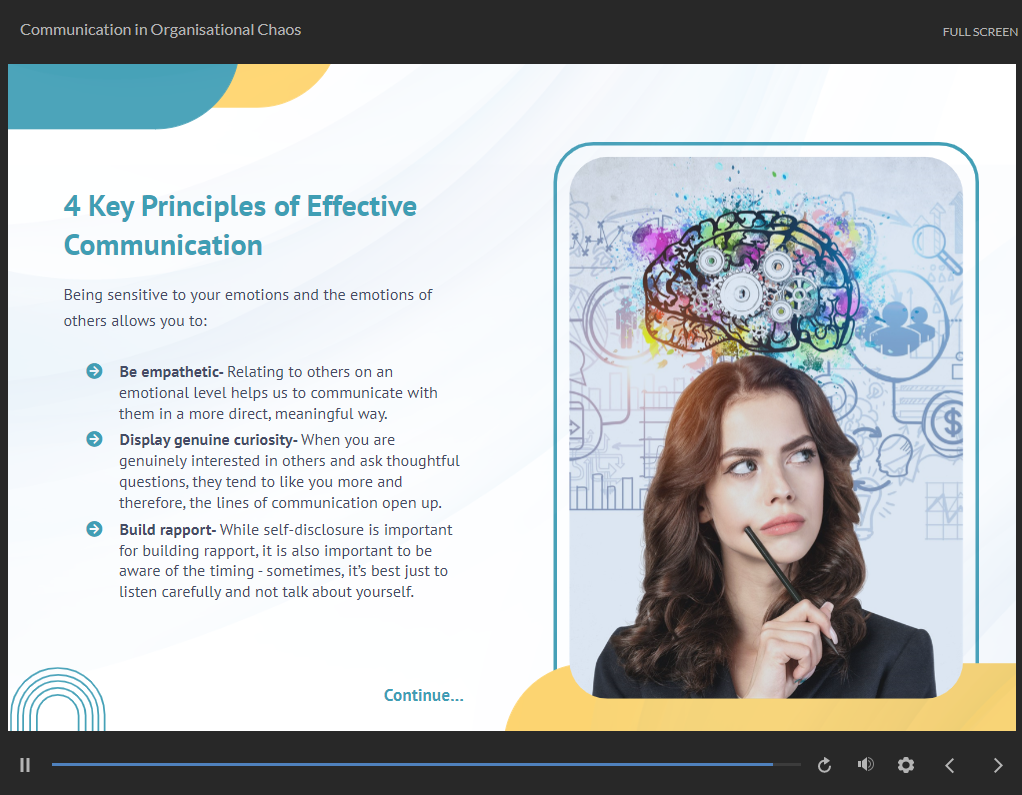The width and height of the screenshot is (1022, 795).
Task: Pause the course playback
Action: 25,765
